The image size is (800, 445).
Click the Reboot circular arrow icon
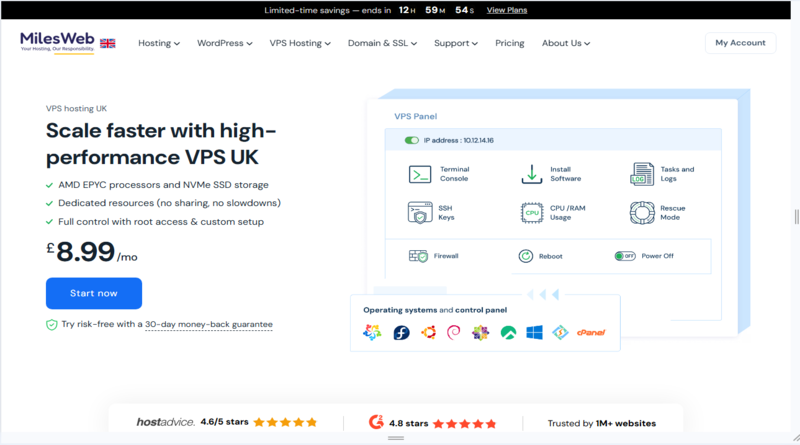pos(526,256)
